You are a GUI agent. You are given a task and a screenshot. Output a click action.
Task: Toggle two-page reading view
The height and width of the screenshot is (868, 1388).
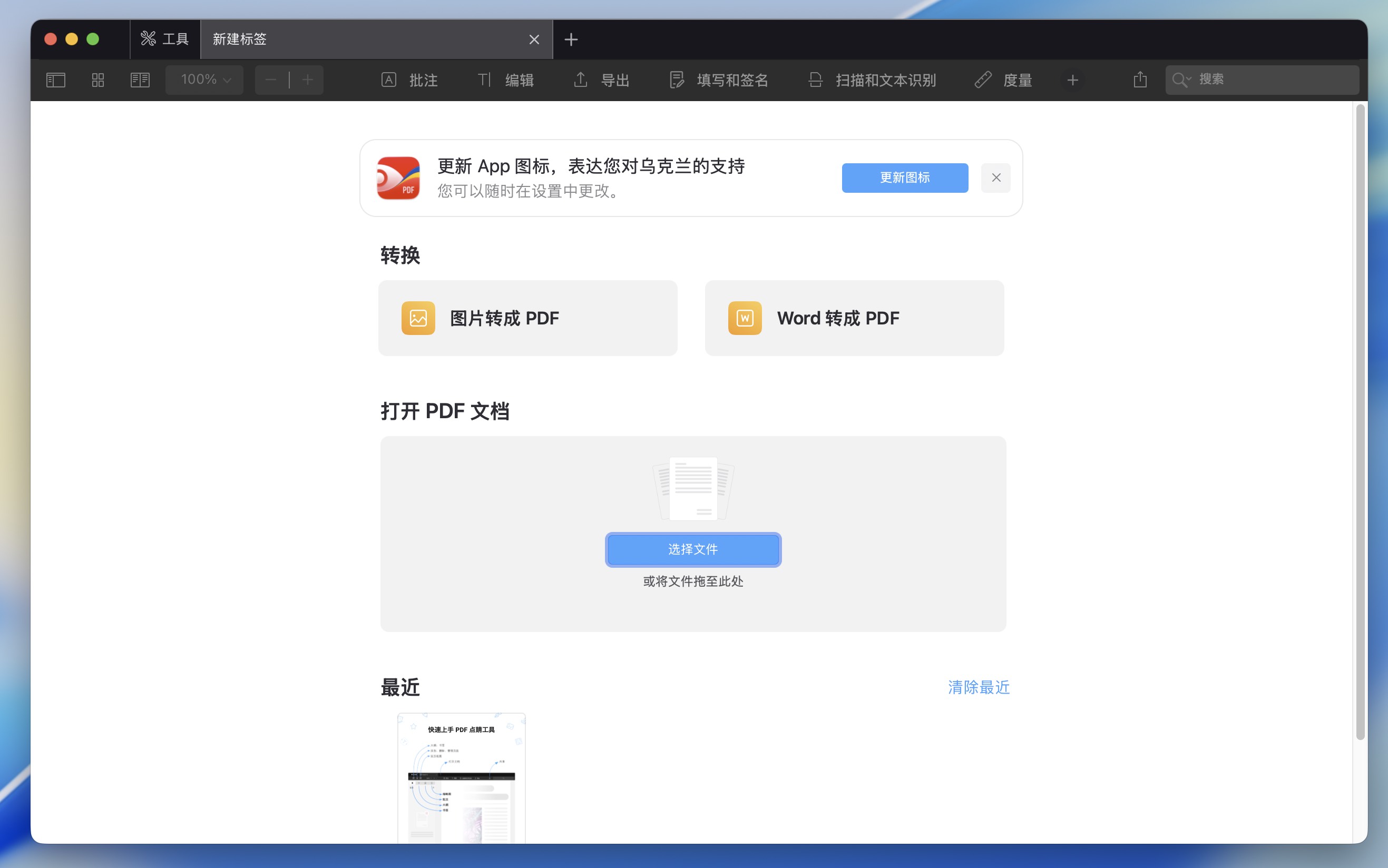coord(140,80)
